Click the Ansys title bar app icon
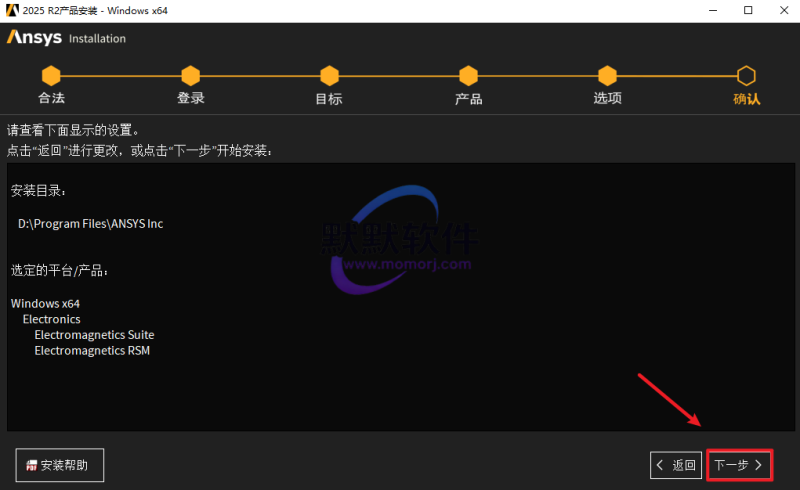The image size is (800, 490). click(12, 10)
